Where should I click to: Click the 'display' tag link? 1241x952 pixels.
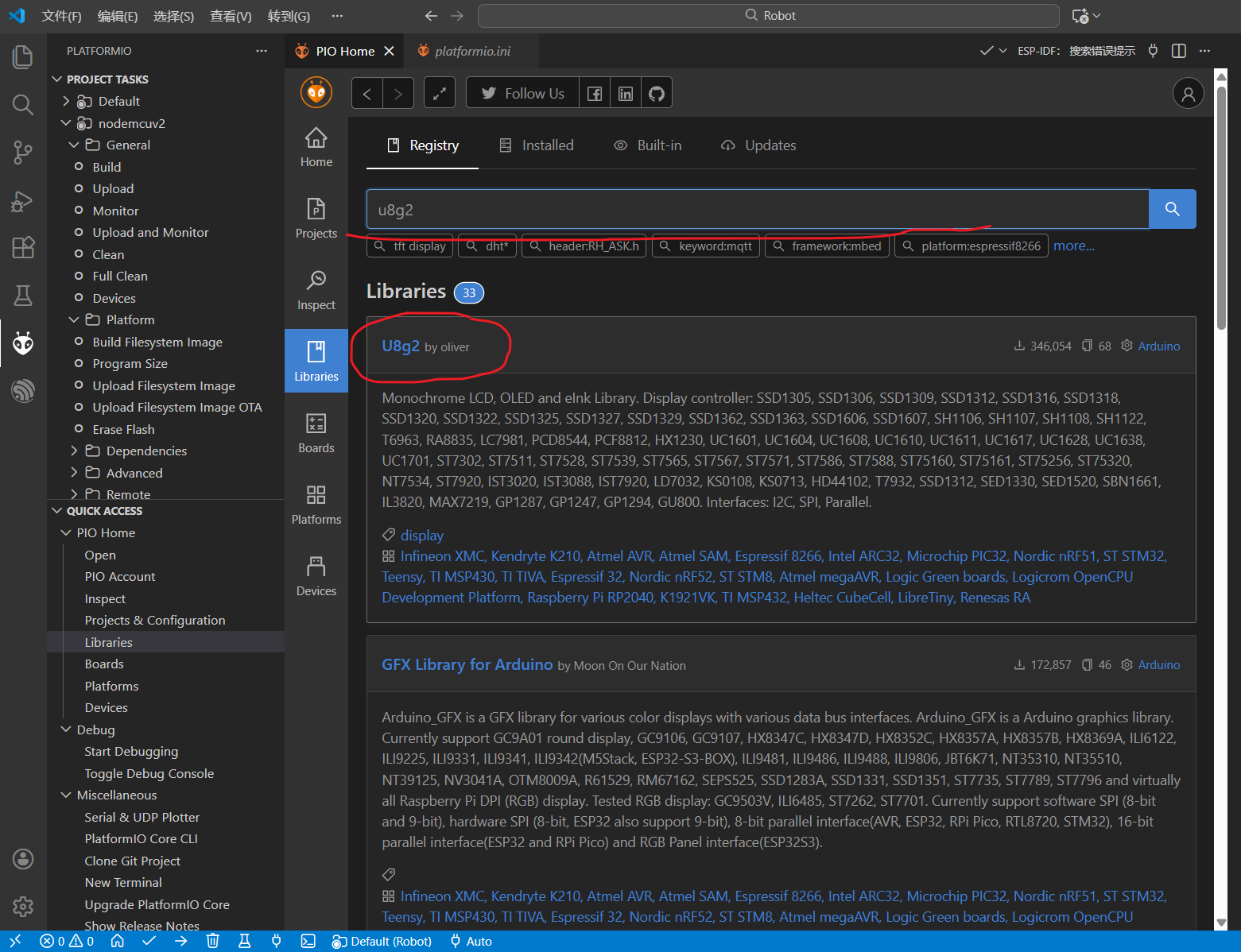tap(422, 536)
